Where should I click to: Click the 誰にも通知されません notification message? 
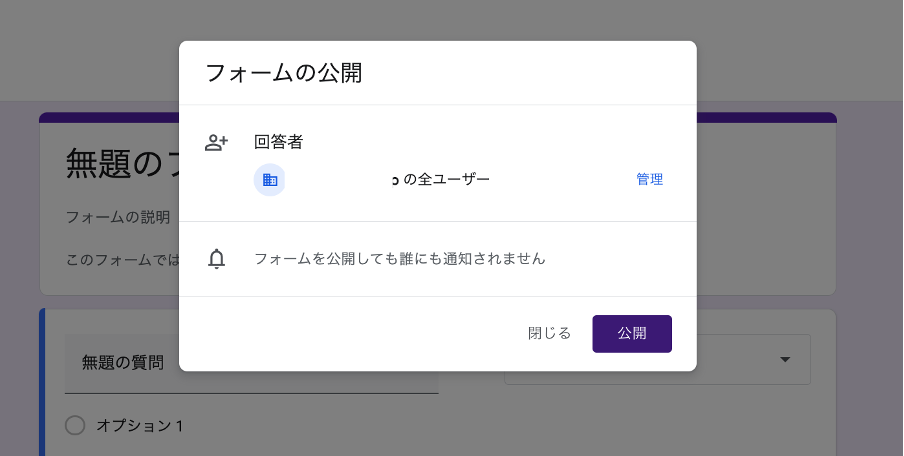[400, 259]
